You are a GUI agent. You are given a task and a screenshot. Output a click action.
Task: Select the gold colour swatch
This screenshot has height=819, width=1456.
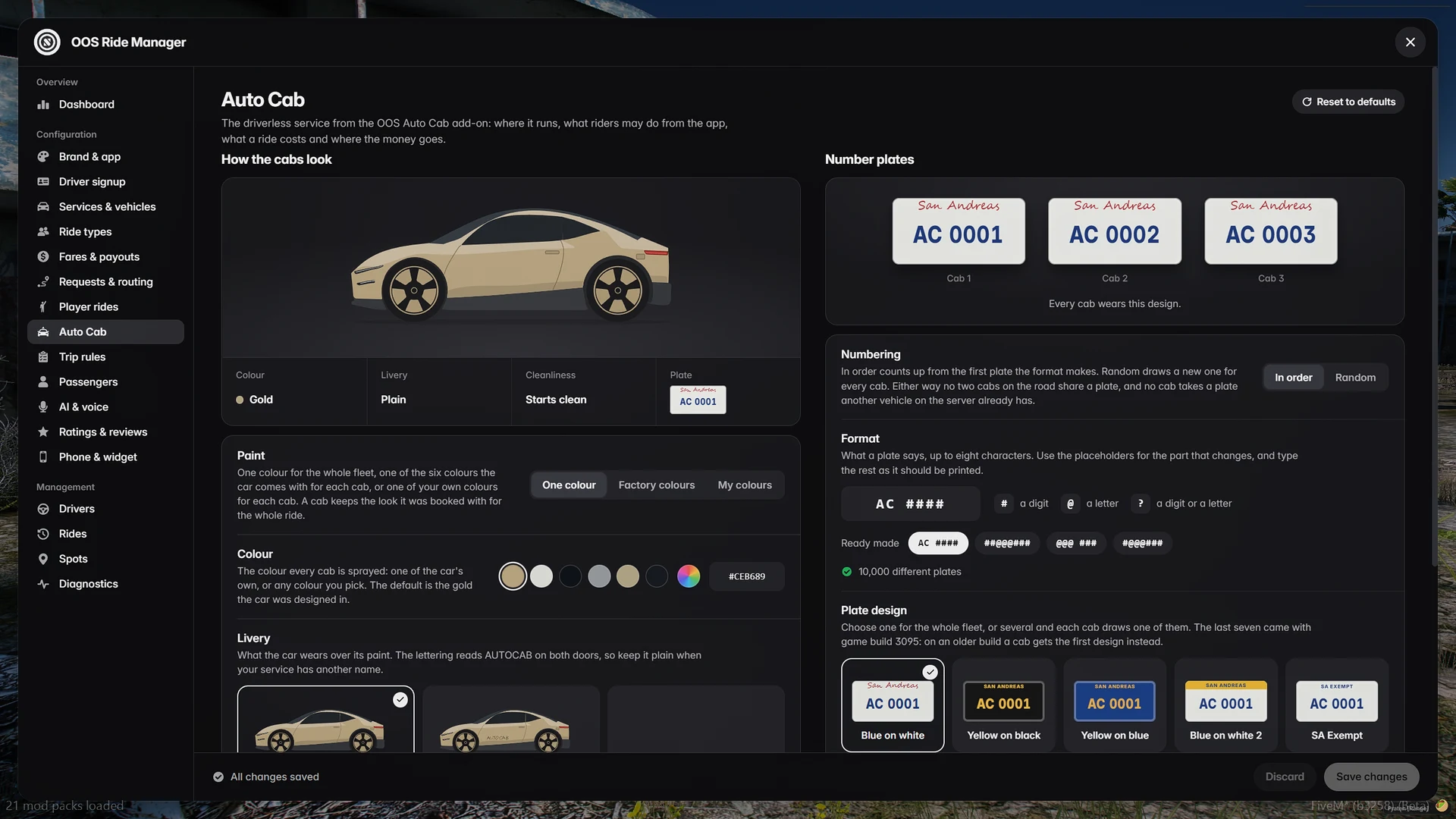tap(513, 576)
